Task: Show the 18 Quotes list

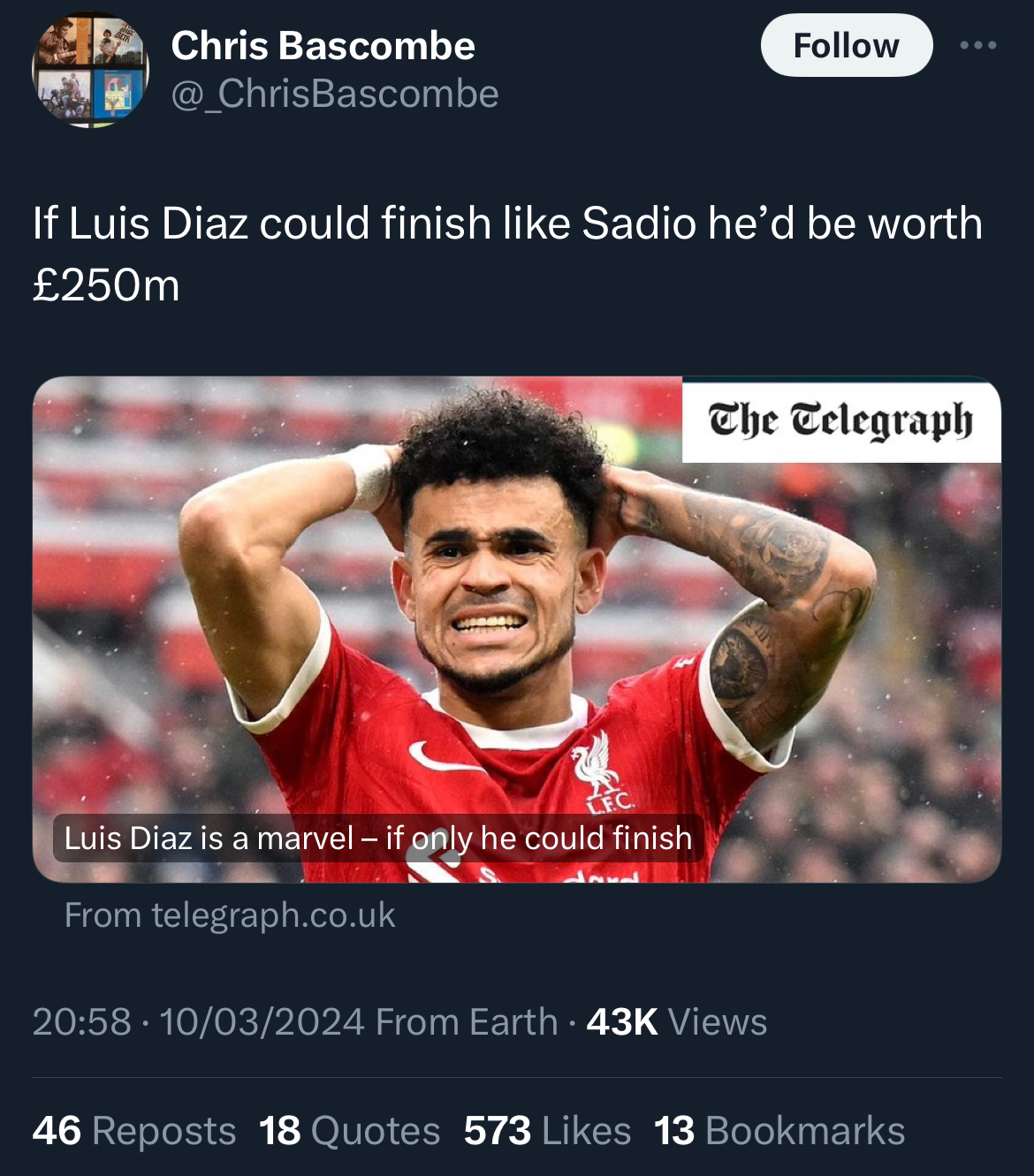Action: pos(350,1131)
